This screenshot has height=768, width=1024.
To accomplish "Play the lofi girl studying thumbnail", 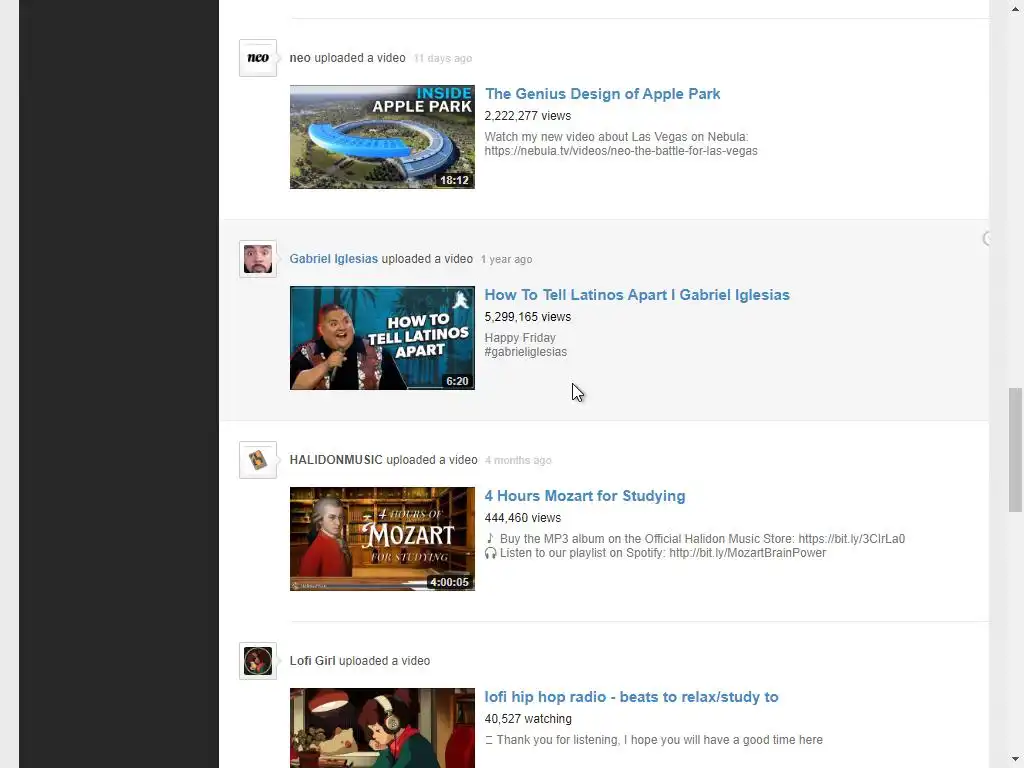I will (382, 728).
